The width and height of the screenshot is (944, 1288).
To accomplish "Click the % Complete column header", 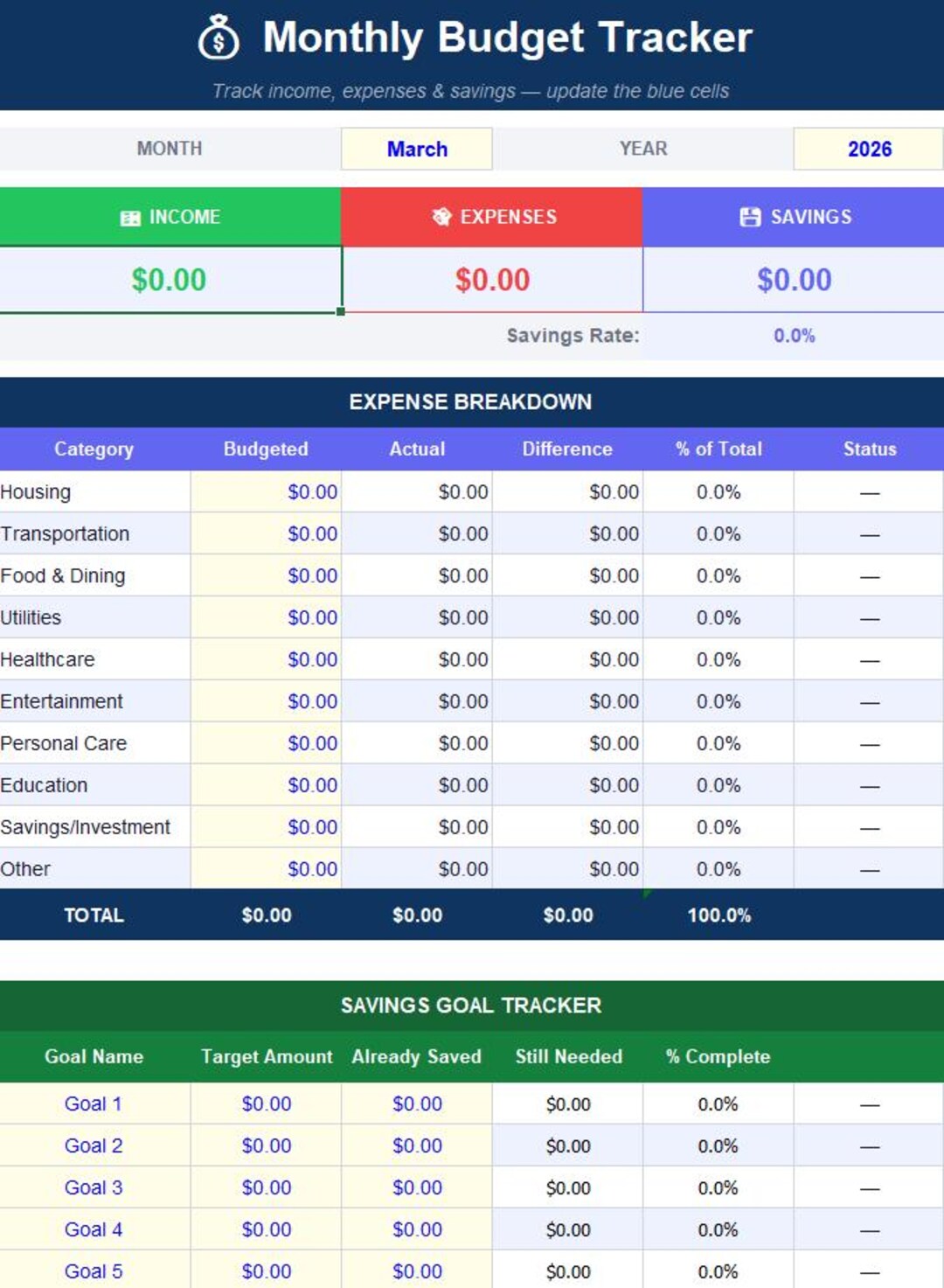I will (718, 1057).
